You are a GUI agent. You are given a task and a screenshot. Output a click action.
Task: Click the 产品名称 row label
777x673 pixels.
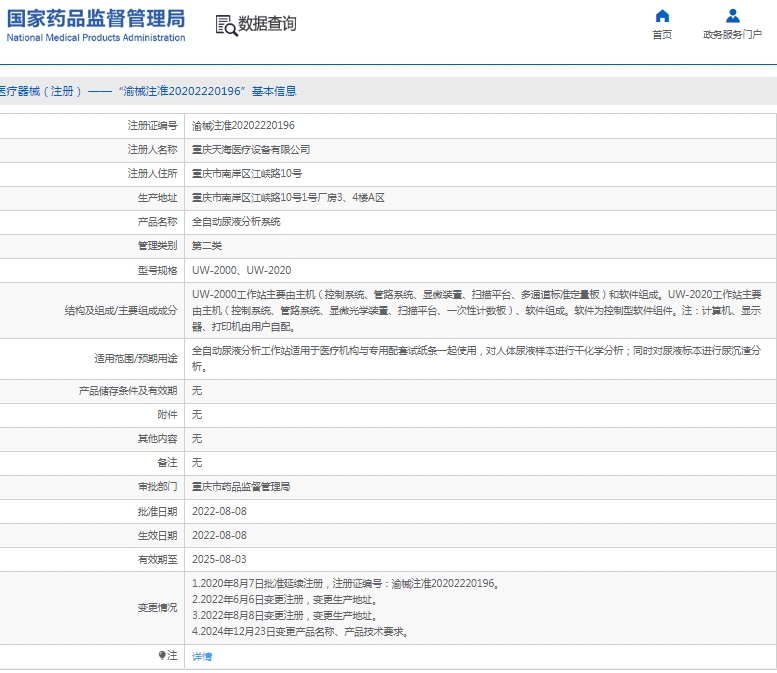point(158,222)
